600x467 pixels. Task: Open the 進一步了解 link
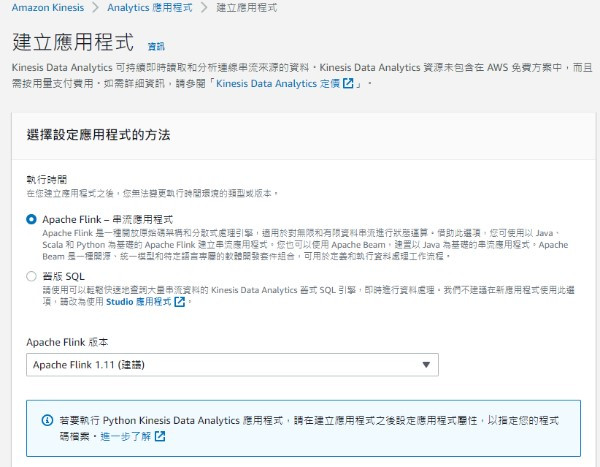coord(126,436)
